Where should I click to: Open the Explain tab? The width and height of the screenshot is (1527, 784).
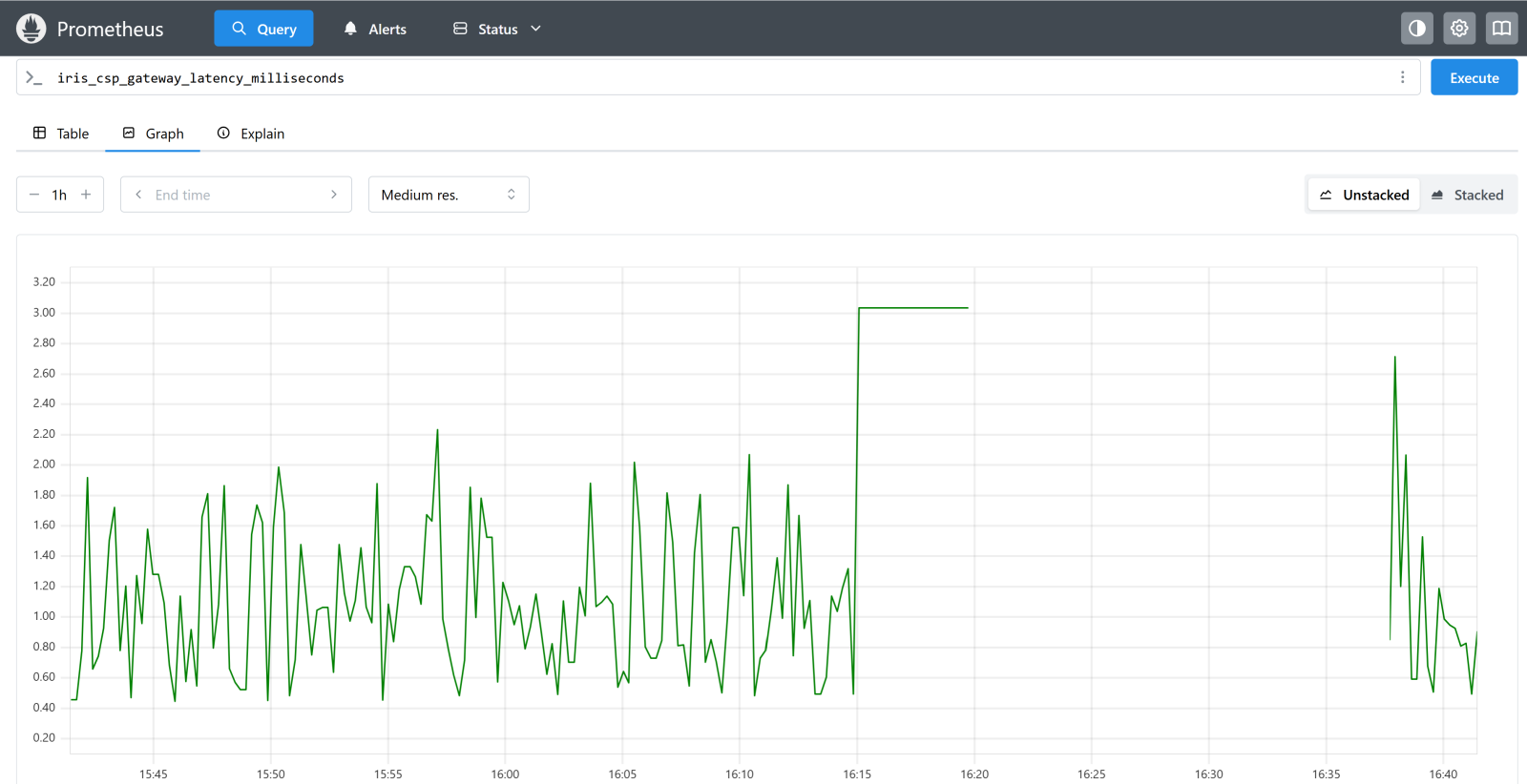tap(251, 134)
